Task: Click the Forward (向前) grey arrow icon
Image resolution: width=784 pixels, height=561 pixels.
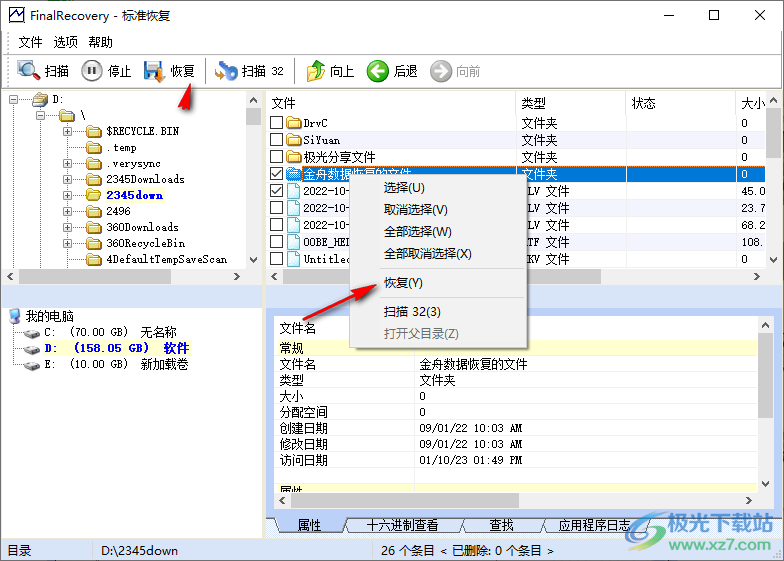Action: point(440,71)
